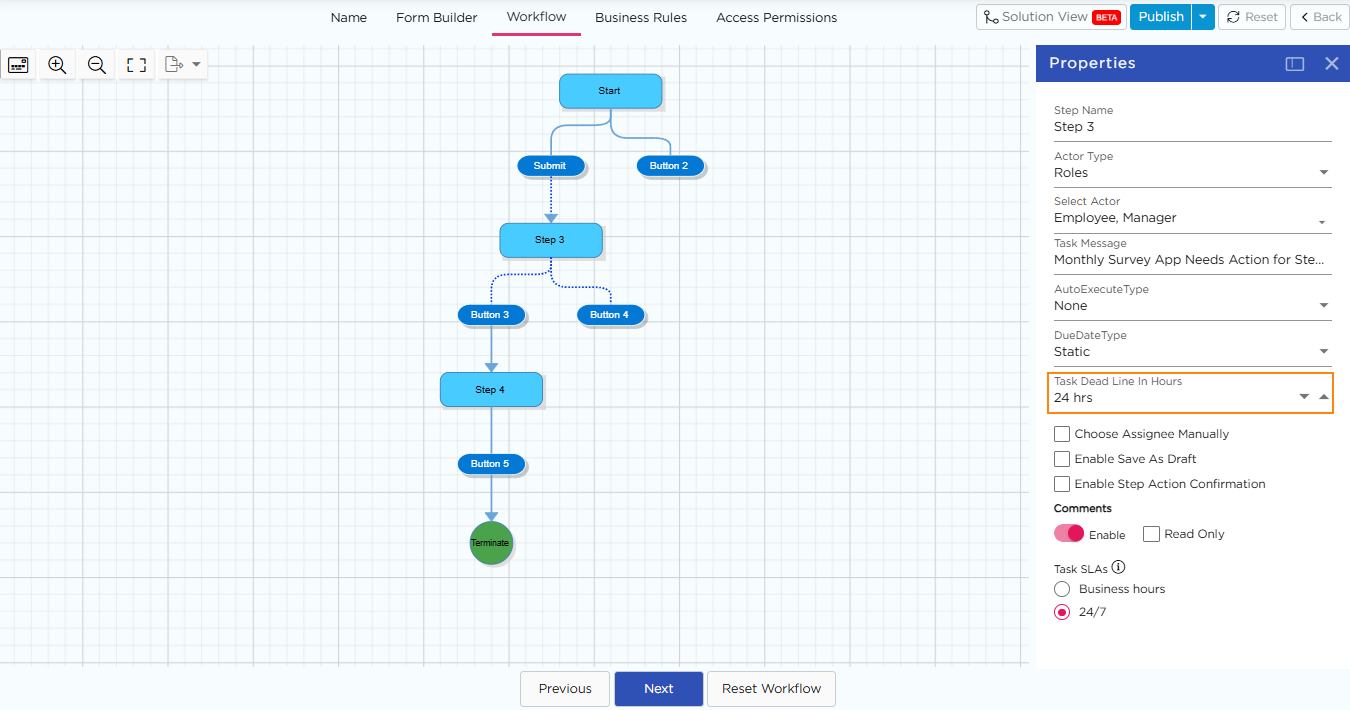The image size is (1350, 710).
Task: Click the green Terminate node
Action: [491, 543]
